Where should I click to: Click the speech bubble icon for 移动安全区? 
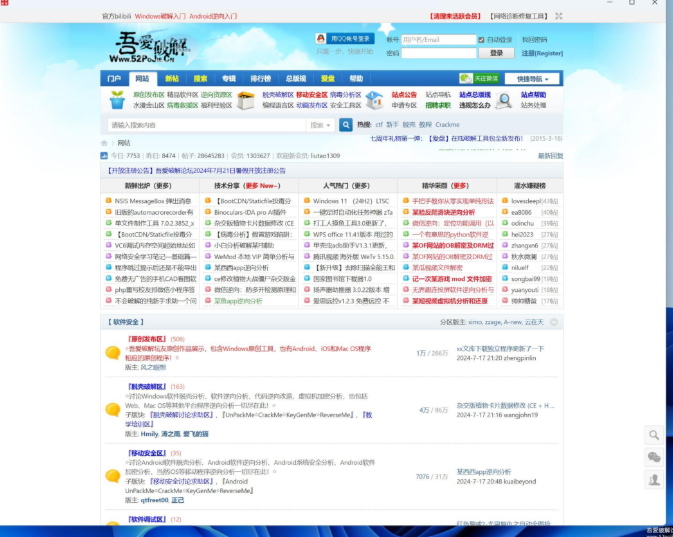(x=113, y=476)
